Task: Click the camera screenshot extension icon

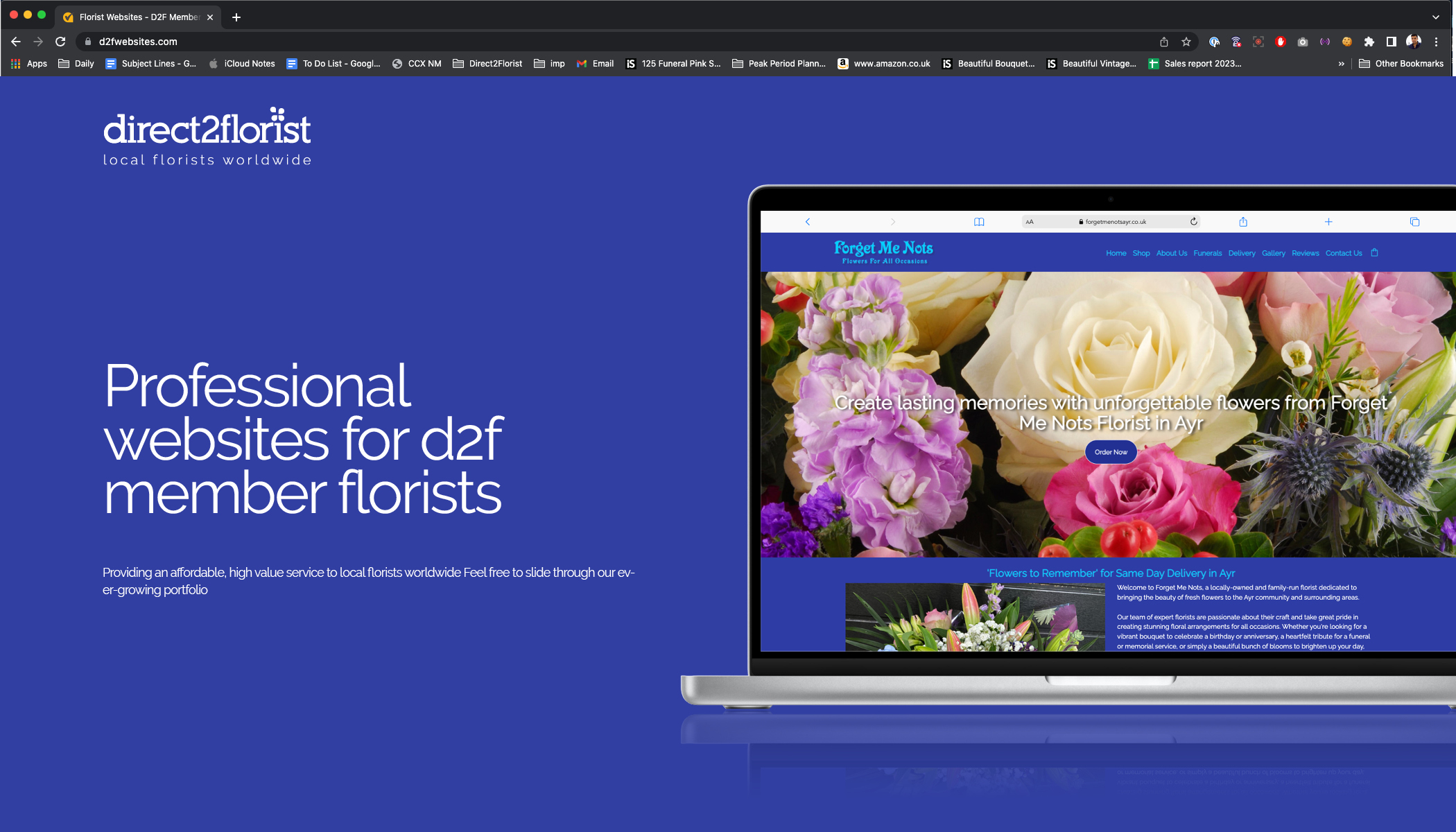Action: click(1303, 42)
